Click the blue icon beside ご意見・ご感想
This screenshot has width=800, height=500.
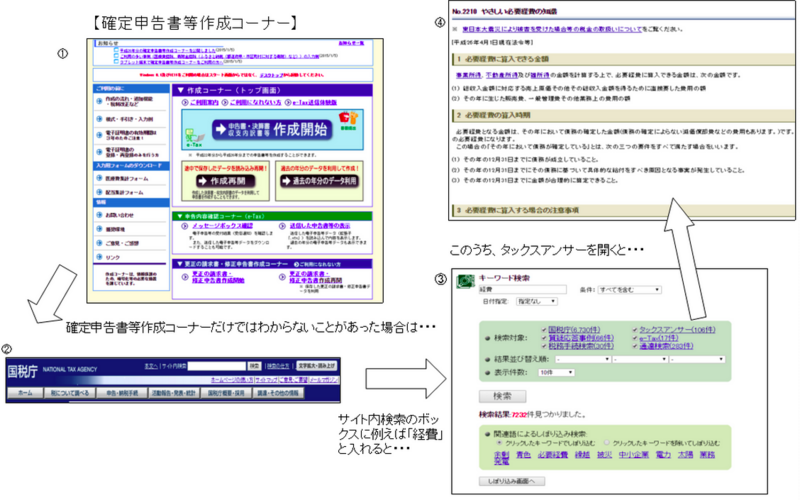(x=99, y=243)
